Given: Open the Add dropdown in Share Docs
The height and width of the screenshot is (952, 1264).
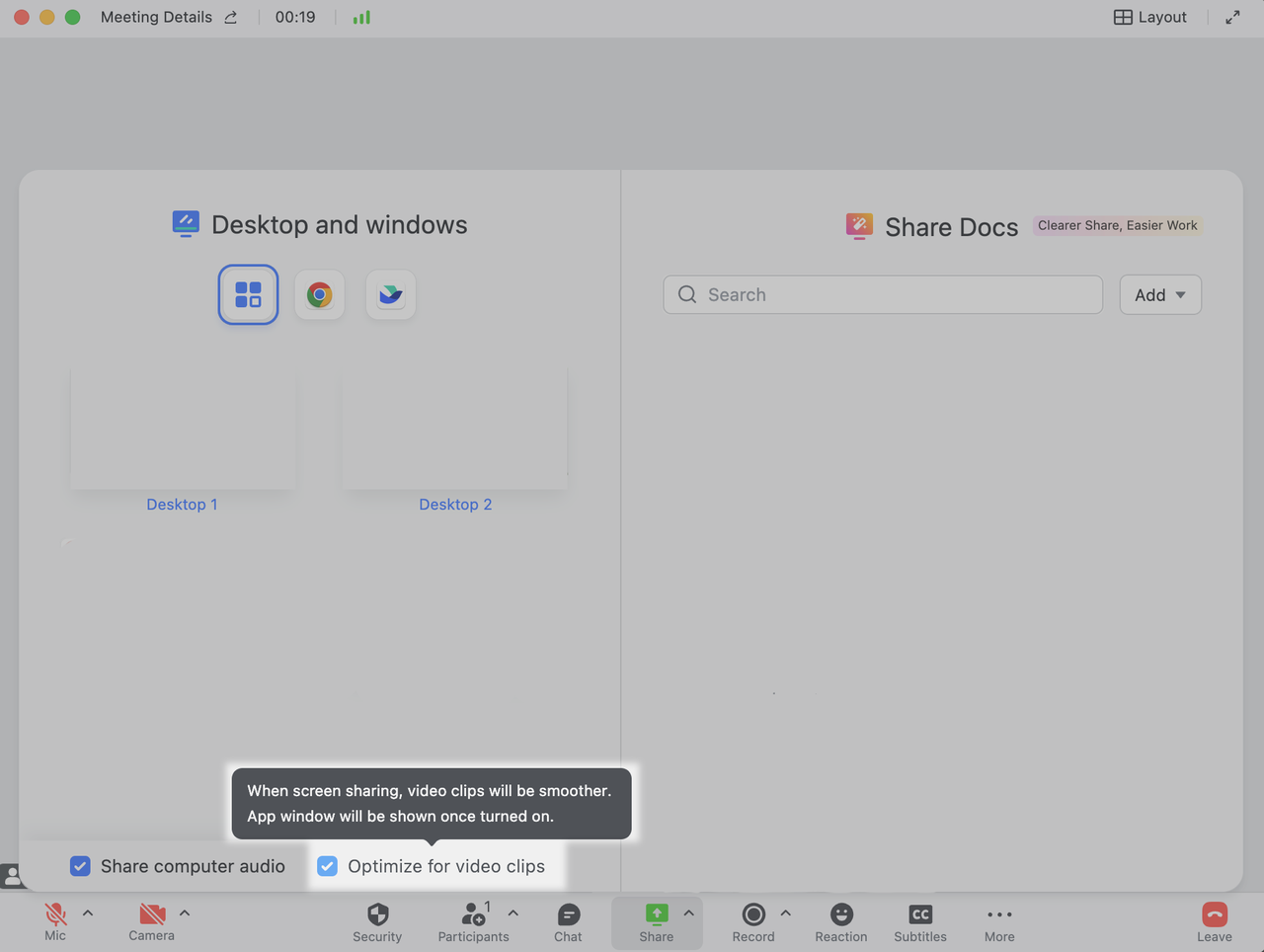Looking at the screenshot, I should pos(1160,295).
